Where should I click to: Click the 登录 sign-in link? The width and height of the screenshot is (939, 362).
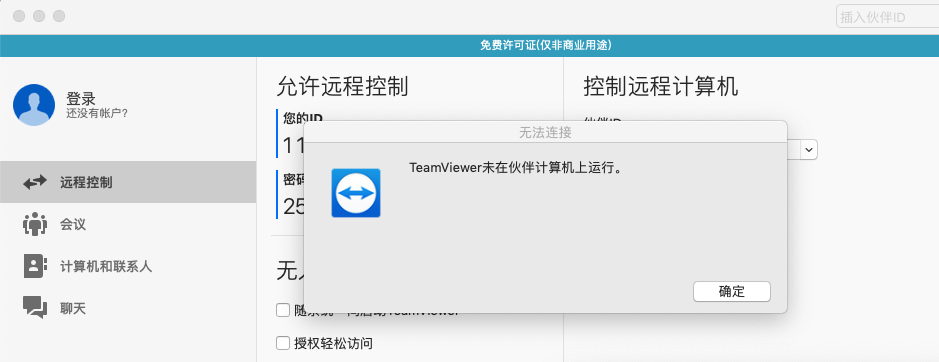point(81,99)
